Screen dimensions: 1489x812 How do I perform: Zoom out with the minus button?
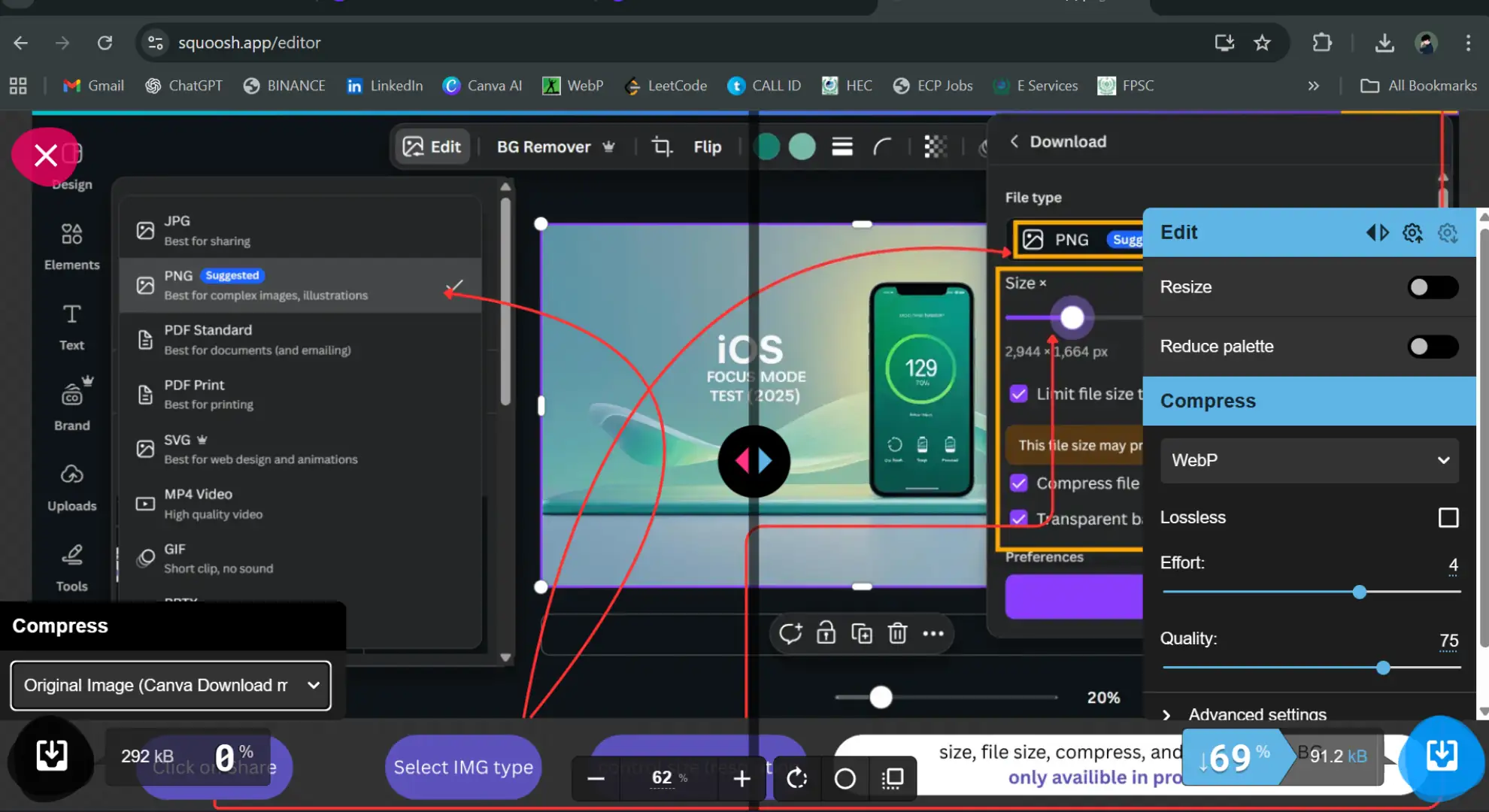(x=596, y=778)
